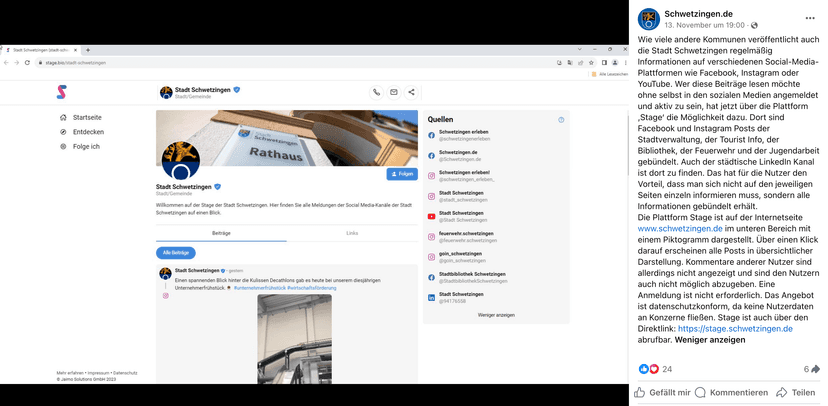The height and width of the screenshot is (406, 828).
Task: Open https://stage.schwetzingen.de link
Action: [x=736, y=329]
